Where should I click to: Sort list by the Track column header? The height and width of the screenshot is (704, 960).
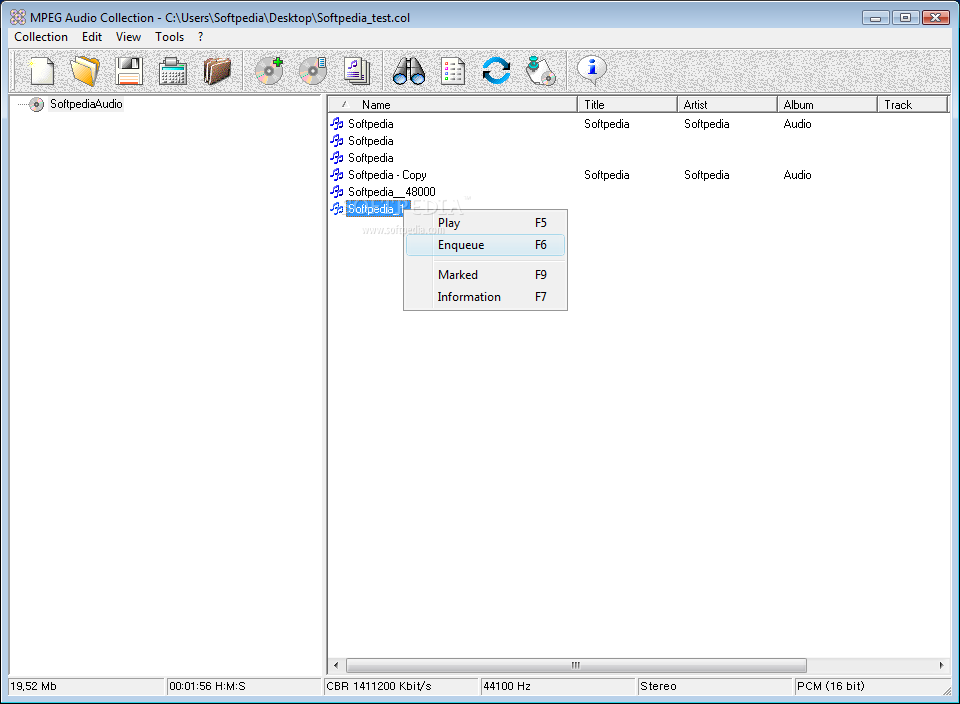coord(912,105)
